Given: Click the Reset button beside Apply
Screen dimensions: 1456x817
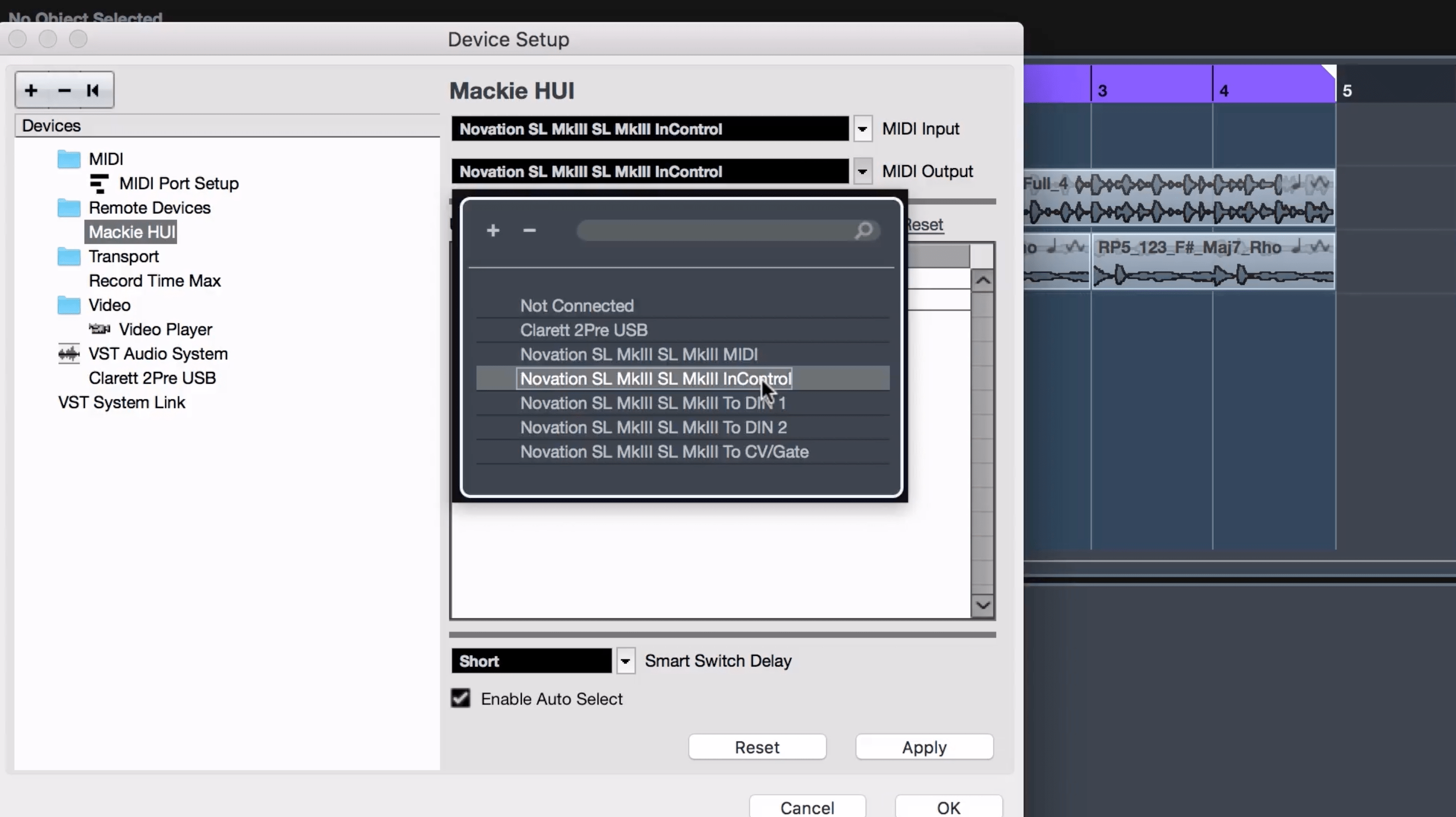Looking at the screenshot, I should (x=757, y=747).
